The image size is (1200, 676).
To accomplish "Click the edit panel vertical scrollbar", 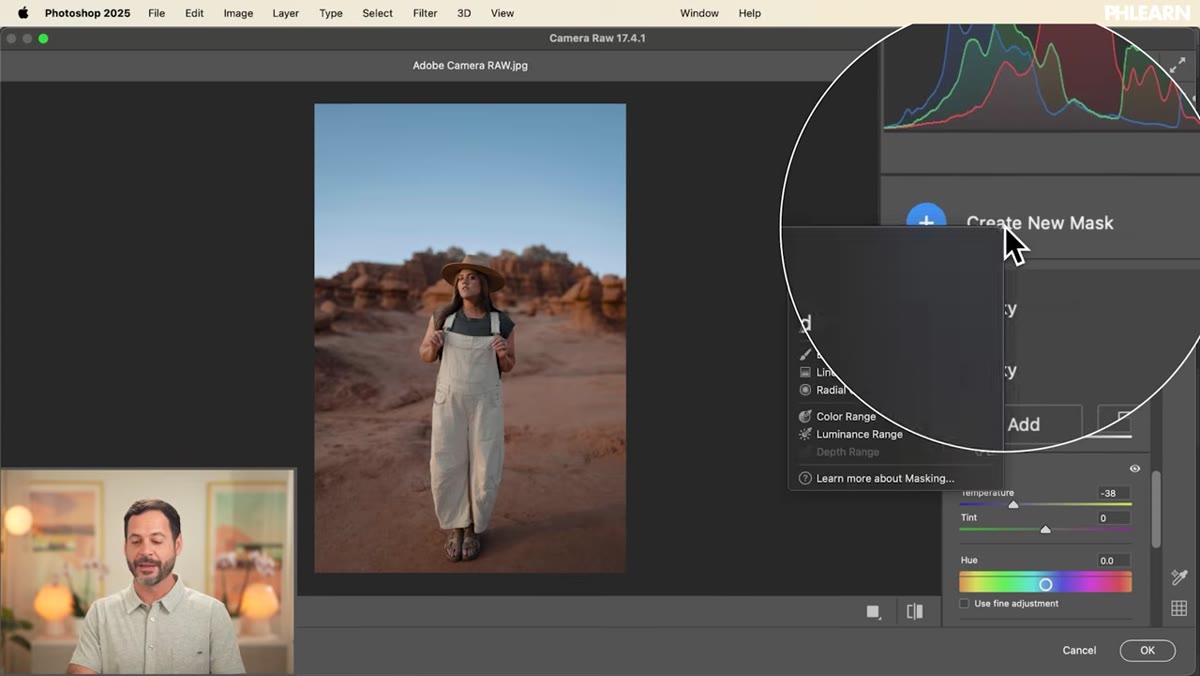I will pyautogui.click(x=1157, y=510).
